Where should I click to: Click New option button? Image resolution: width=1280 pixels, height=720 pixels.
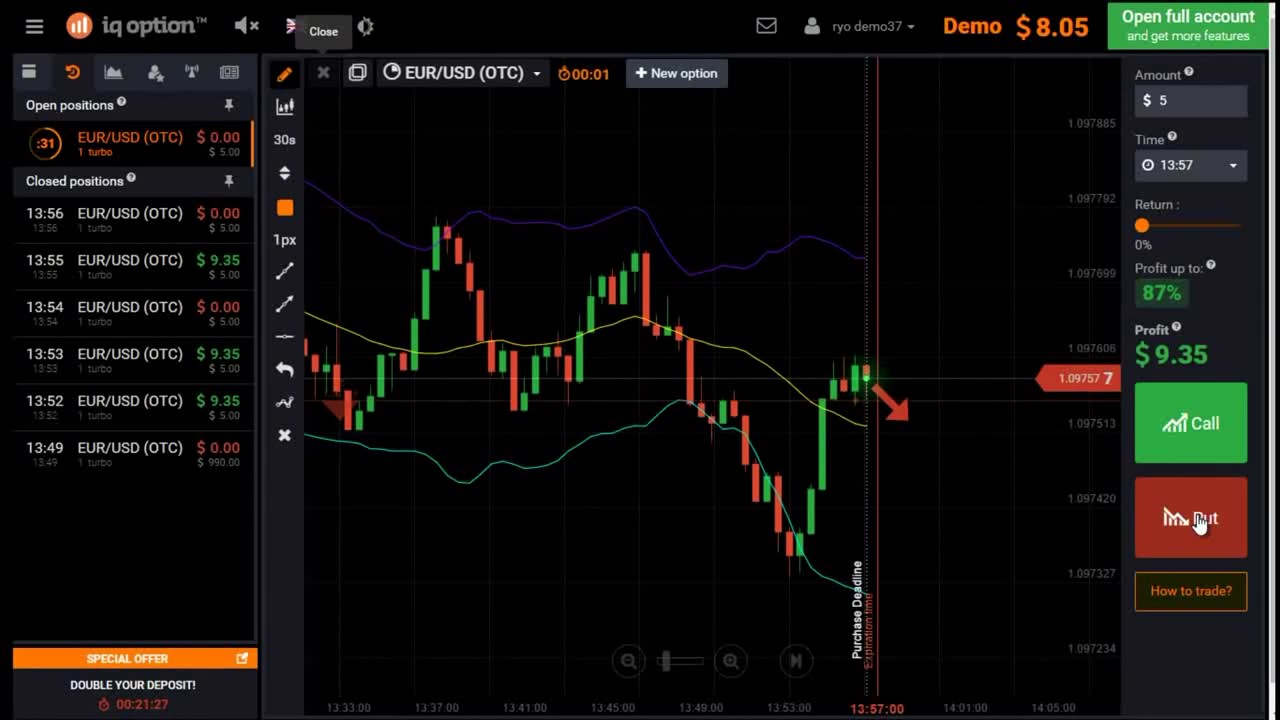point(677,73)
